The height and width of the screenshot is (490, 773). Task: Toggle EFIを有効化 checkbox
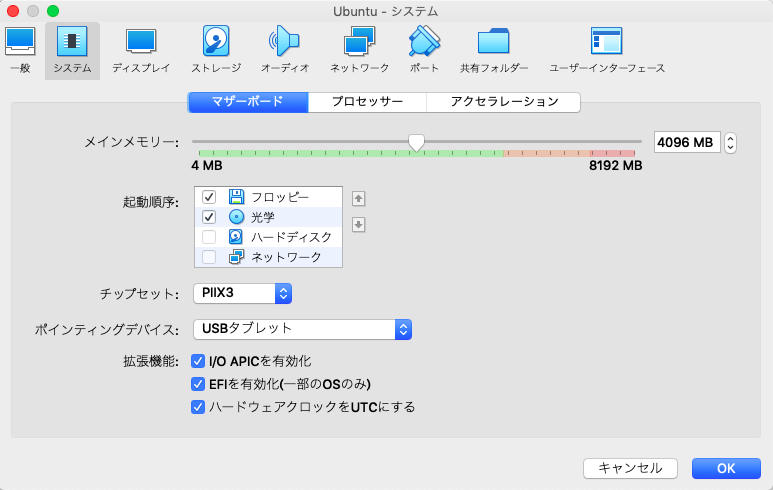point(198,384)
